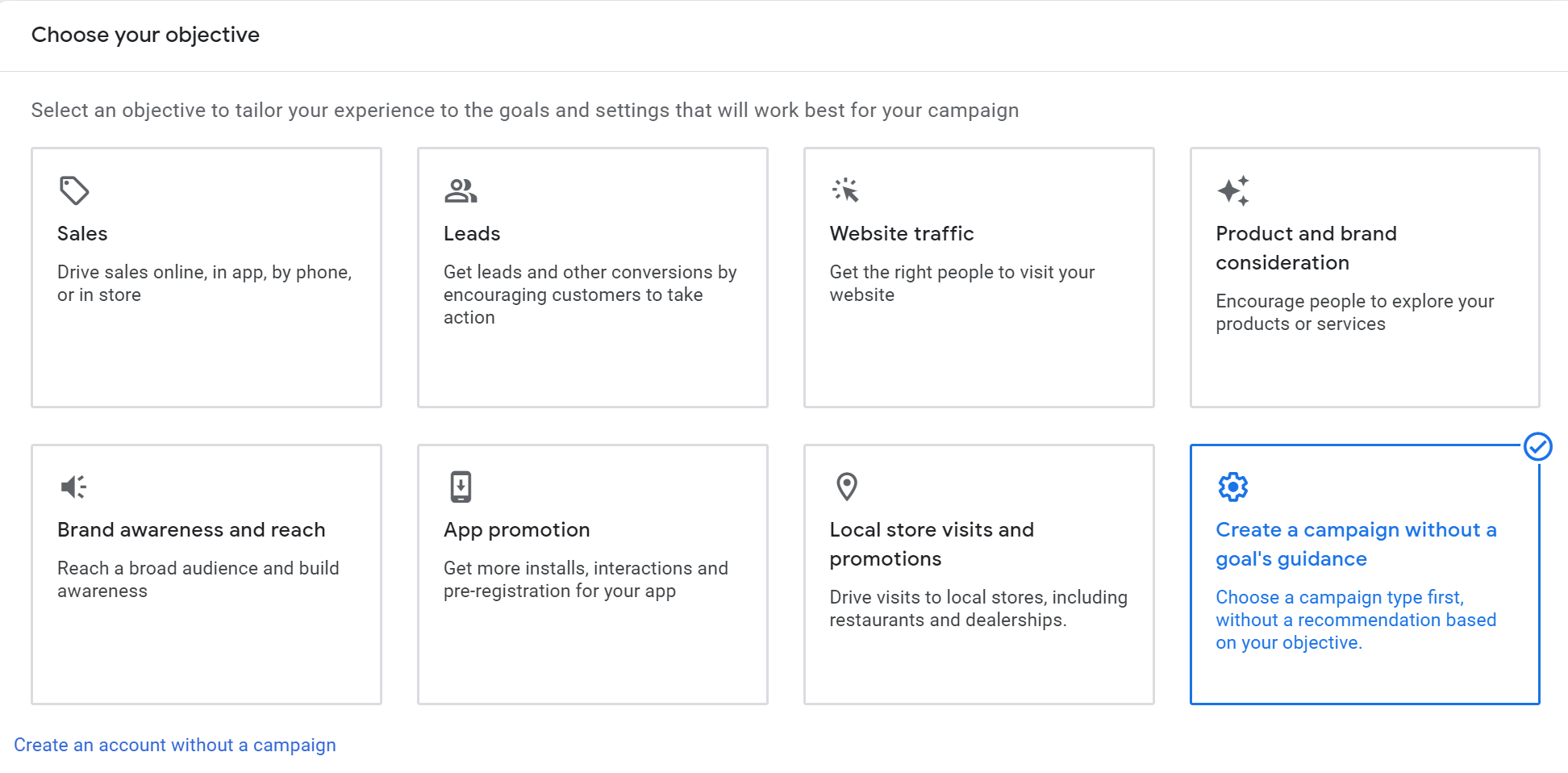Click Create an account without a campaign
The image size is (1568, 773).
point(177,744)
